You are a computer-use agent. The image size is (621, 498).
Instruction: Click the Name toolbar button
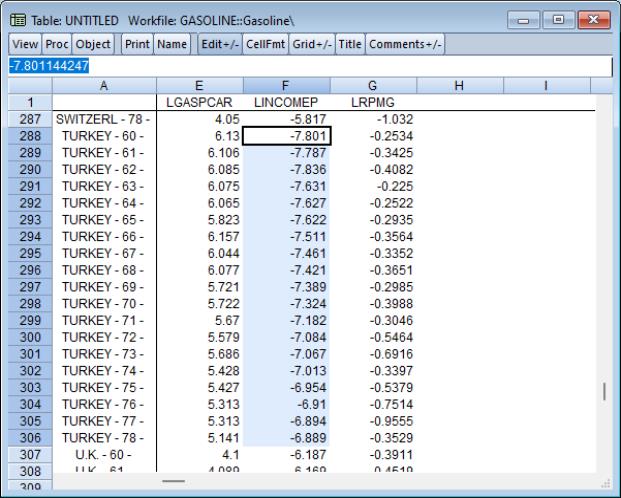(172, 45)
